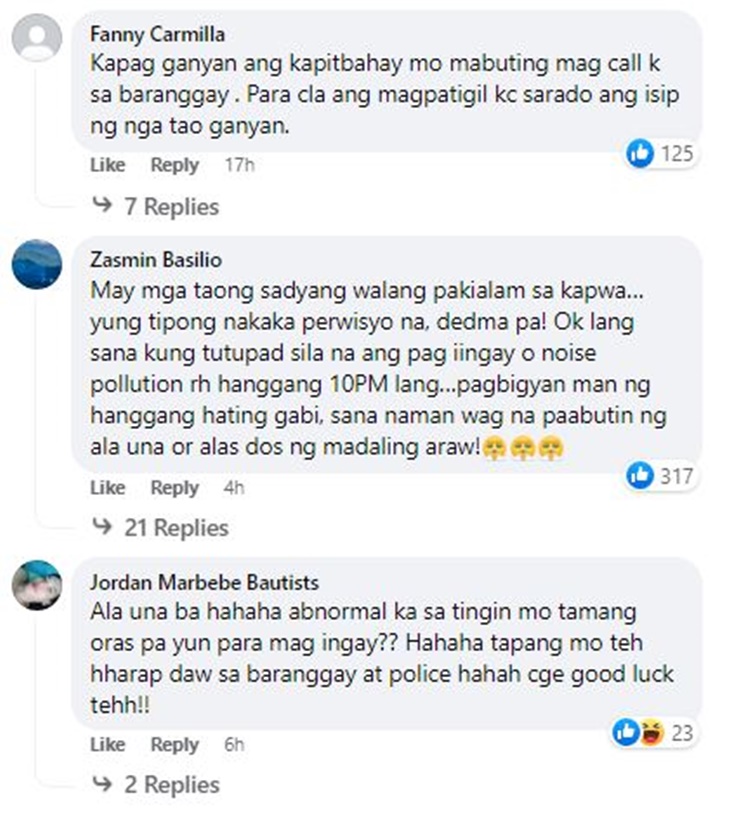
Task: Reply to Fanny Carmilla's comment
Action: click(175, 166)
